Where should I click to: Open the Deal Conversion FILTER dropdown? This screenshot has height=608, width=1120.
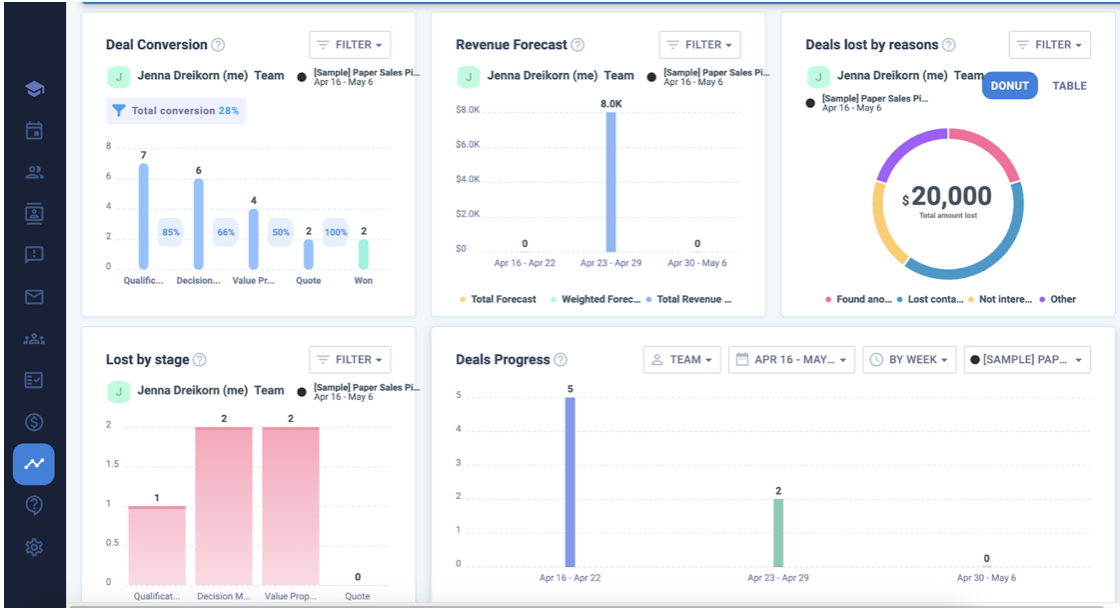pyautogui.click(x=349, y=45)
